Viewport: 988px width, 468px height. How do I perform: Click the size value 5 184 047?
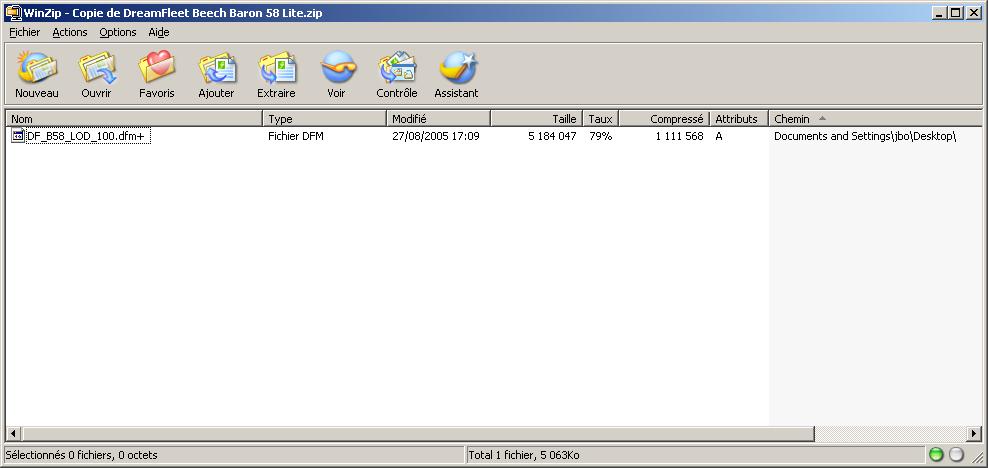(x=553, y=136)
